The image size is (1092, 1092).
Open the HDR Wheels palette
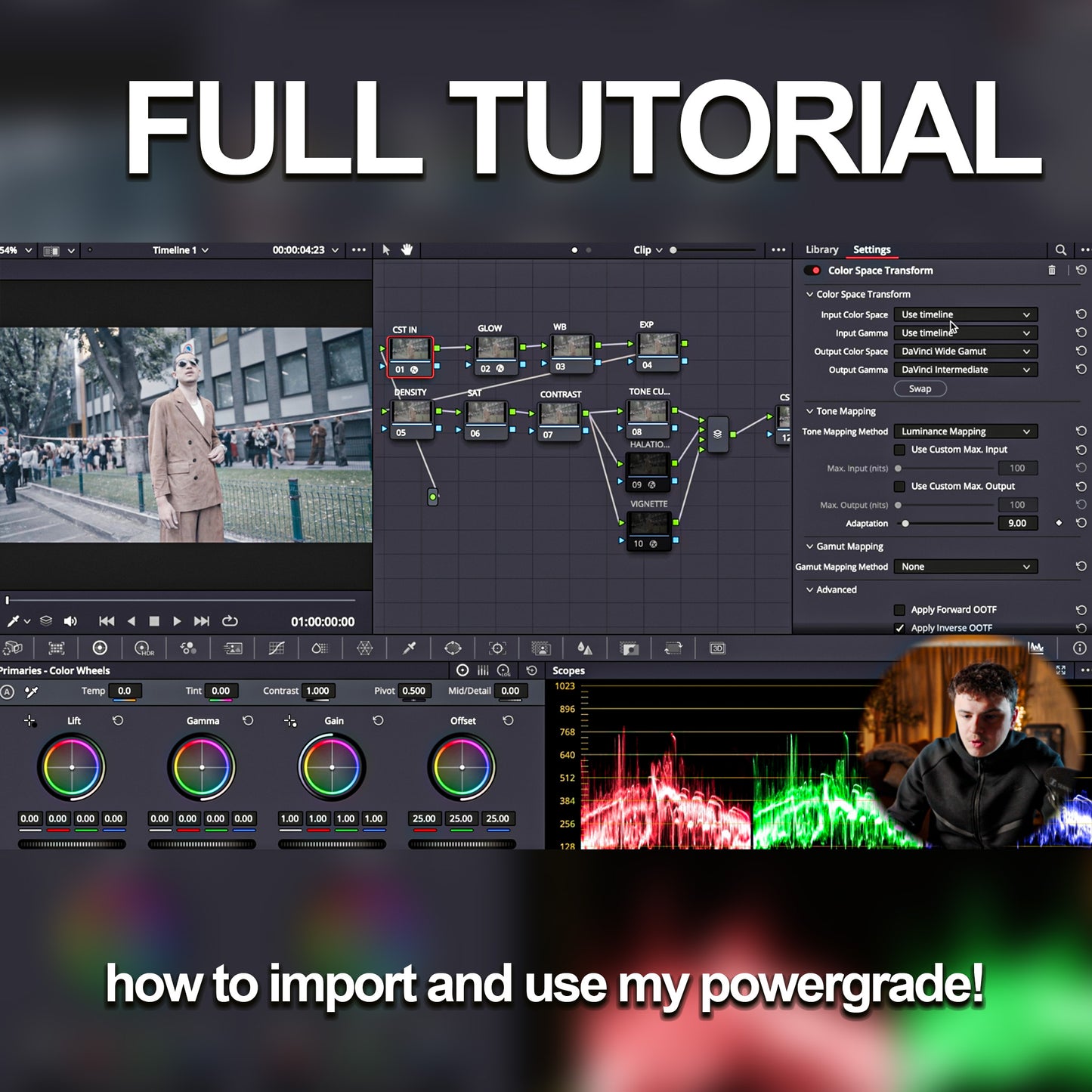coord(144,648)
